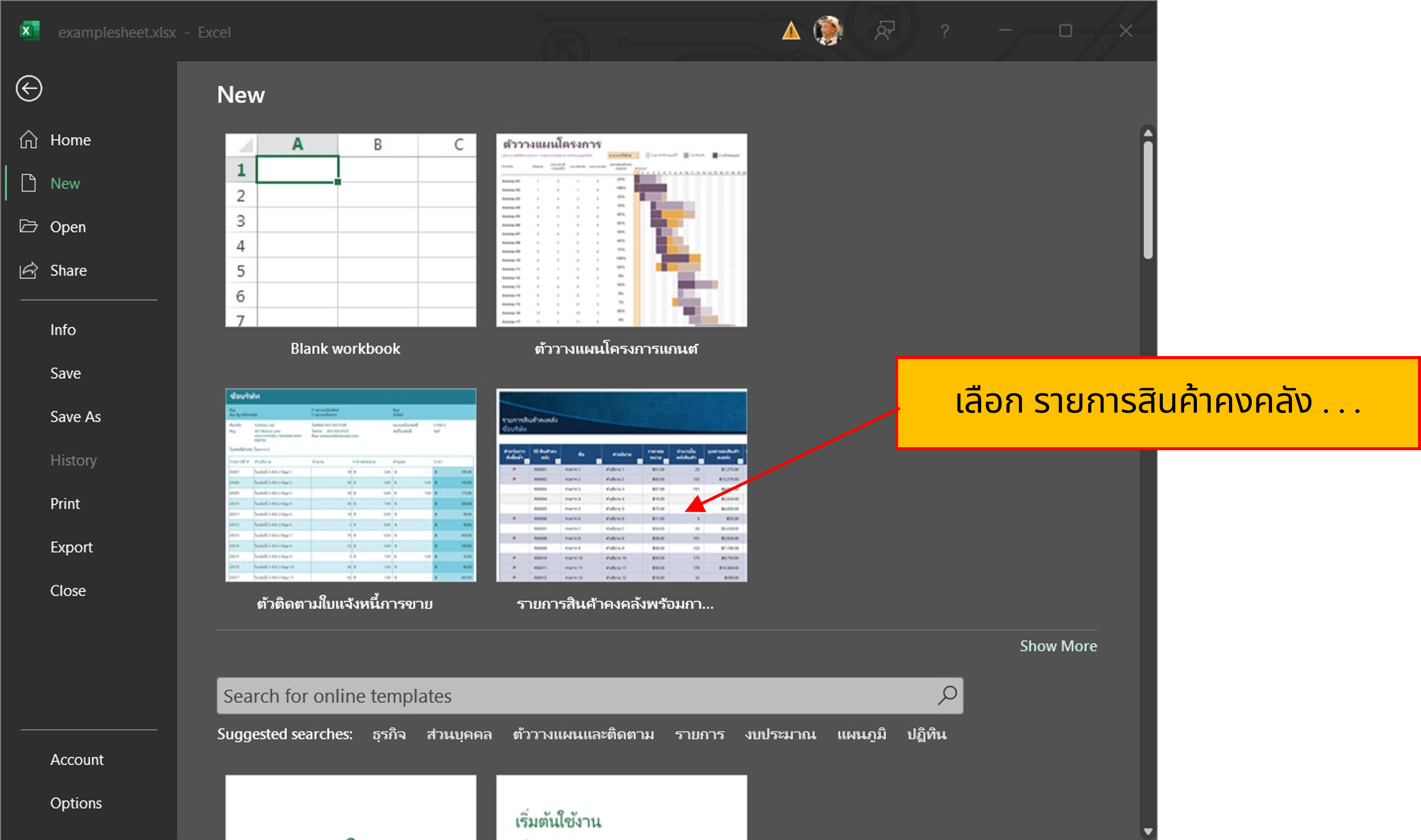
Task: Click the feedback person icon
Action: pyautogui.click(x=884, y=30)
